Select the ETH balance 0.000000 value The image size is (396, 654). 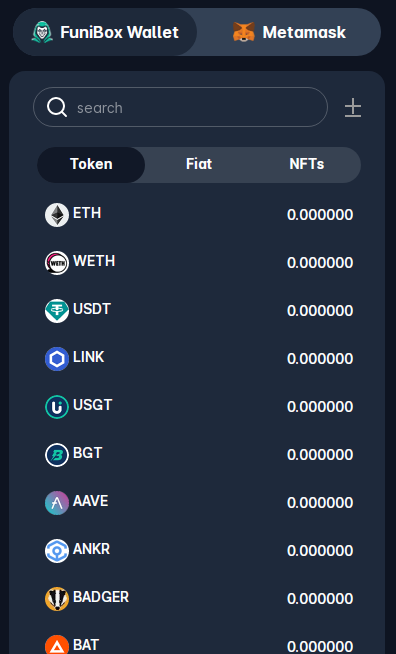pyautogui.click(x=320, y=215)
